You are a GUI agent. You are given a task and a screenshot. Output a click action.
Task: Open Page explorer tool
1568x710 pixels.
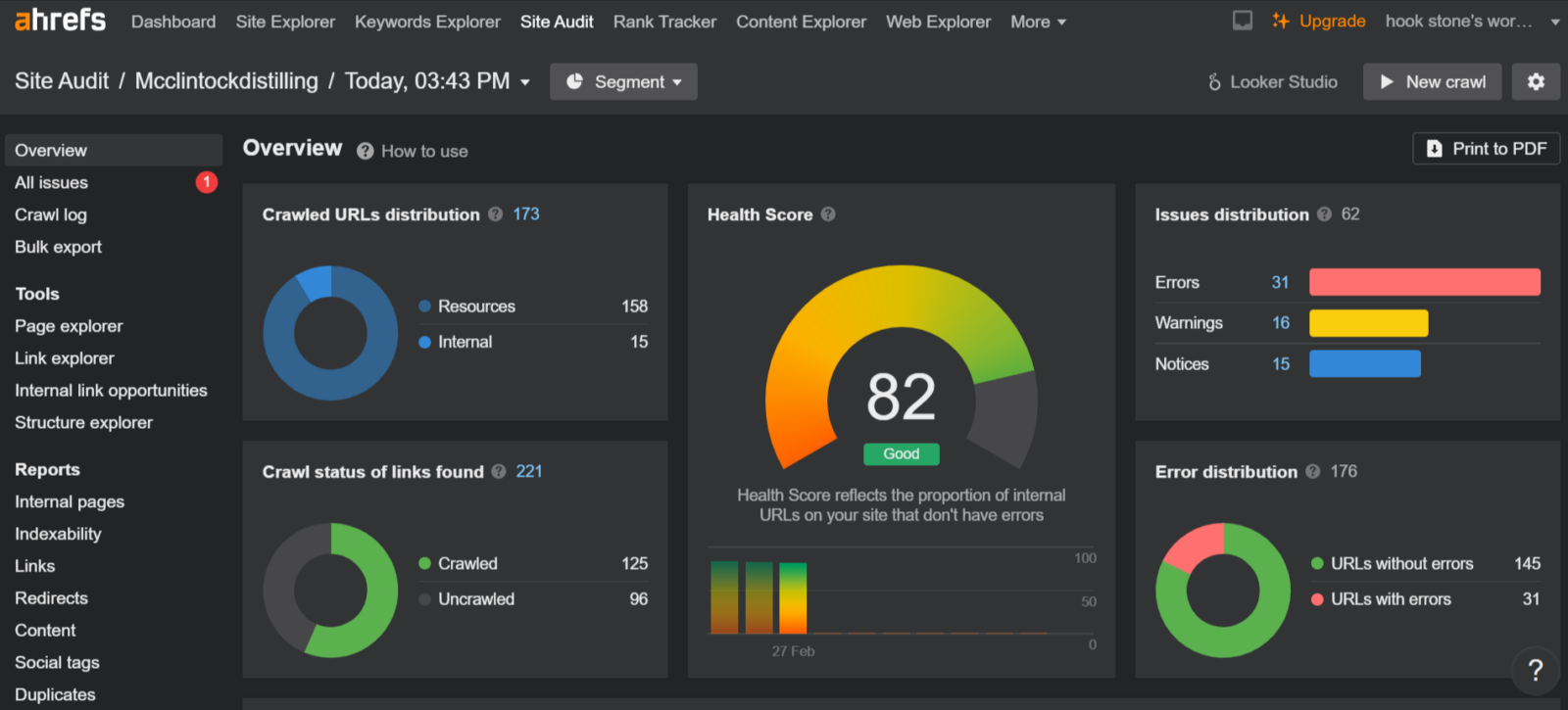pyautogui.click(x=69, y=326)
